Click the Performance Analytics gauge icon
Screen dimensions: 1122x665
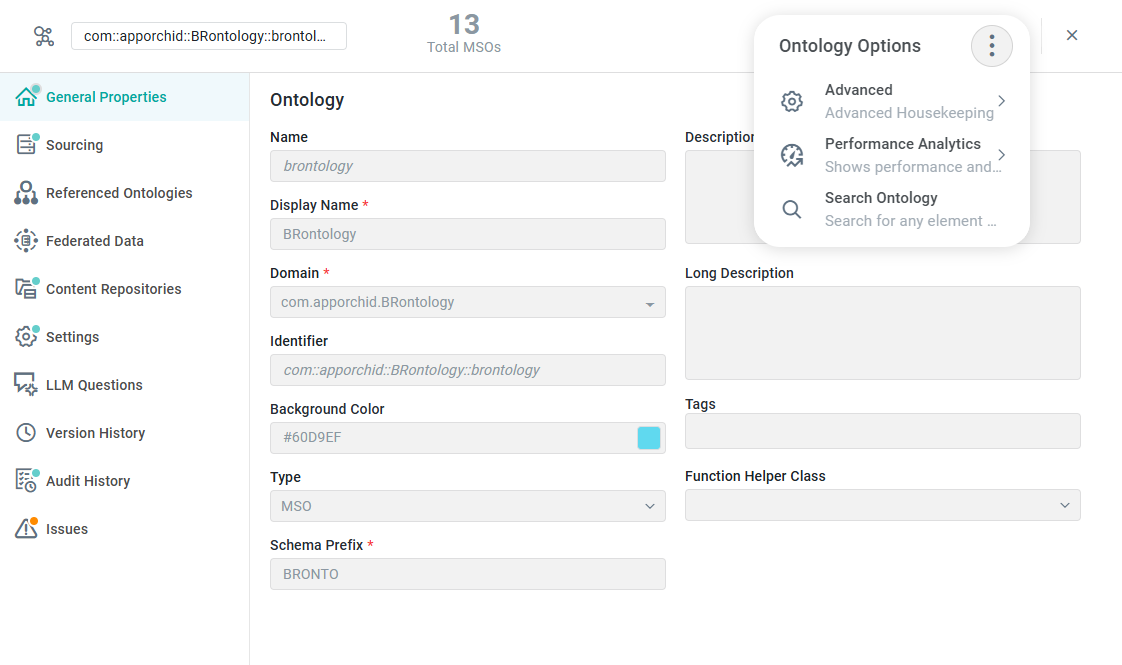(x=792, y=155)
